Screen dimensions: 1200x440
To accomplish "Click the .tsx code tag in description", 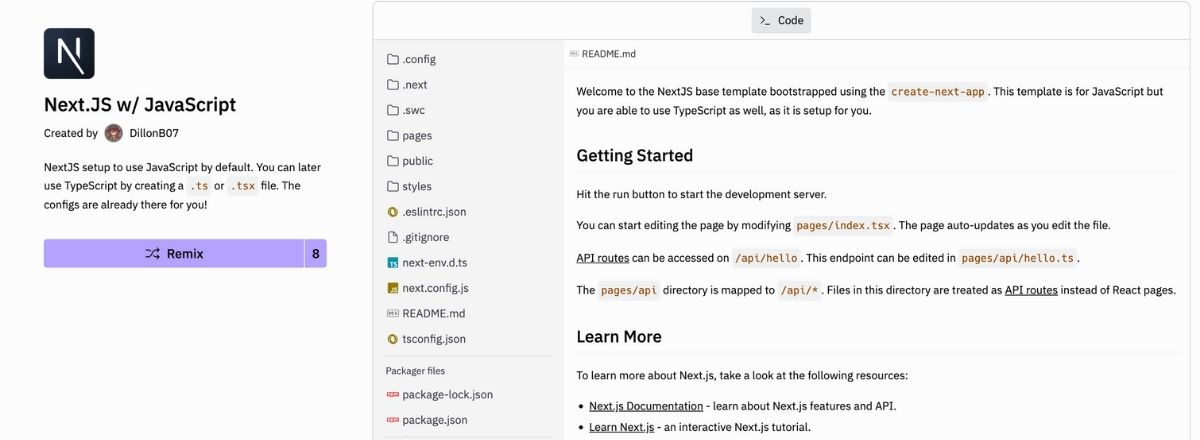I will click(x=243, y=186).
